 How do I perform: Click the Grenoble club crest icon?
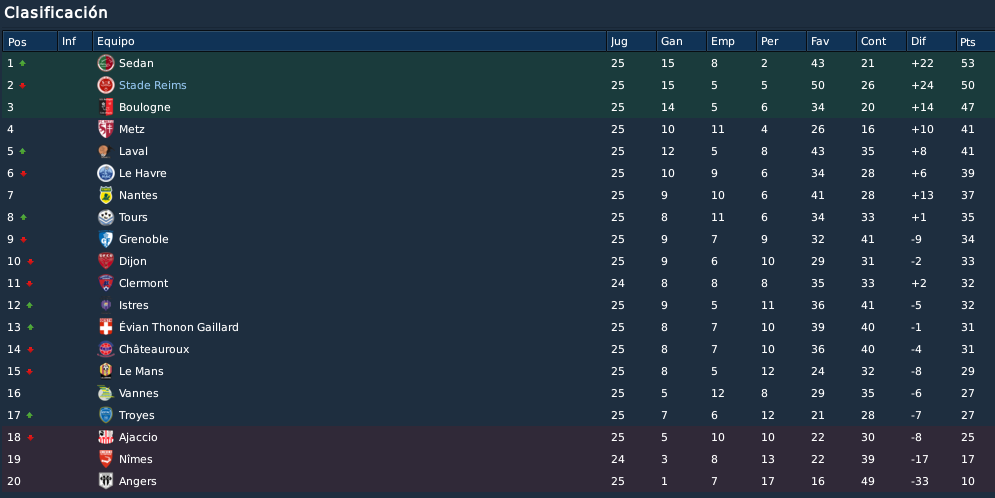click(106, 239)
